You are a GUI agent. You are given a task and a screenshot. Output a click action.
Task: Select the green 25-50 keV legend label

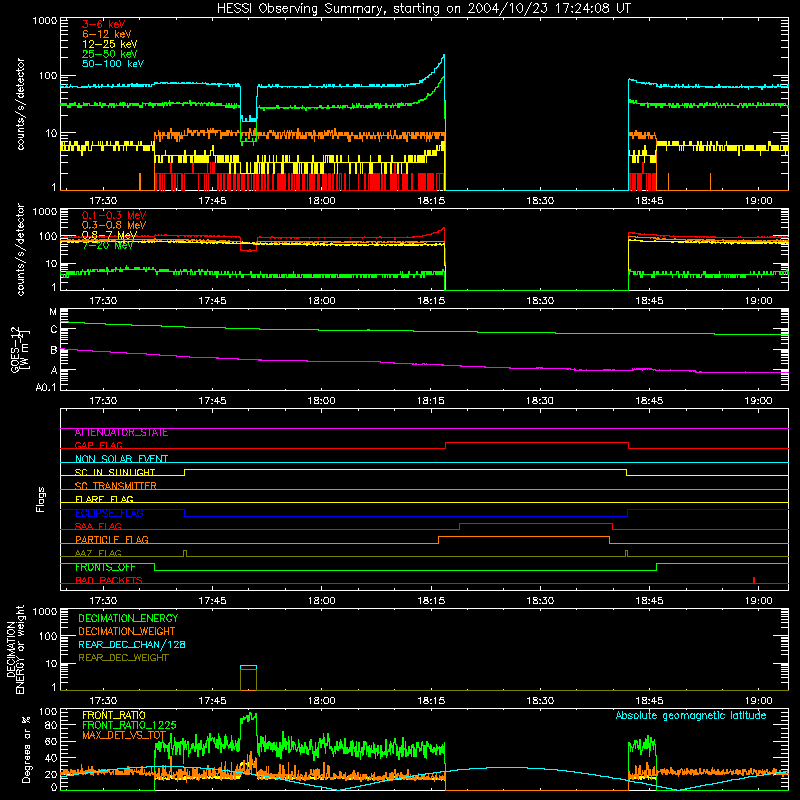110,54
